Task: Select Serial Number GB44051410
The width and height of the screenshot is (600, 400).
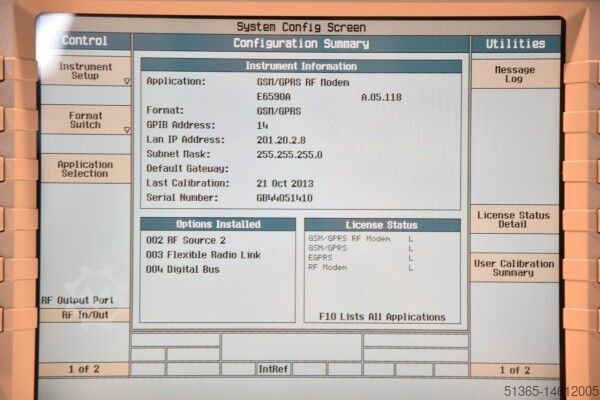Action: [x=284, y=198]
